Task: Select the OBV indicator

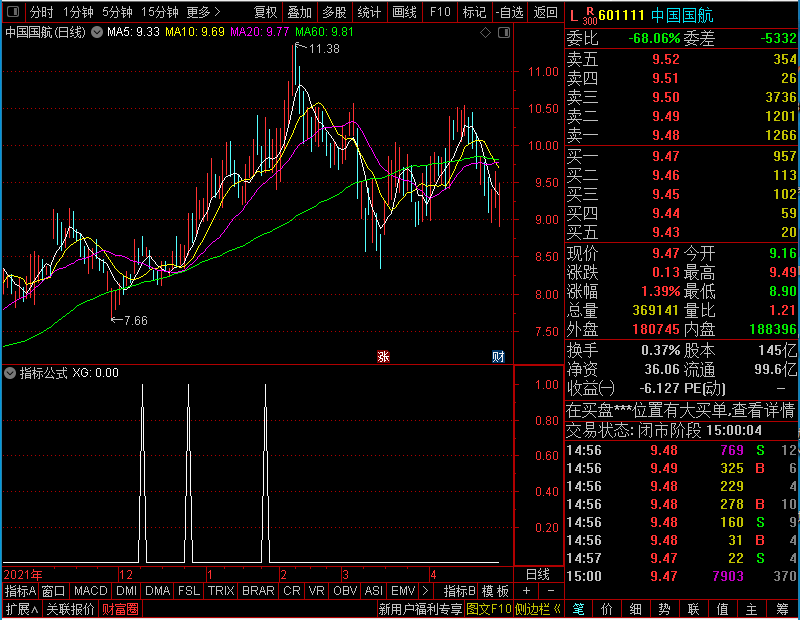Action: coord(345,591)
